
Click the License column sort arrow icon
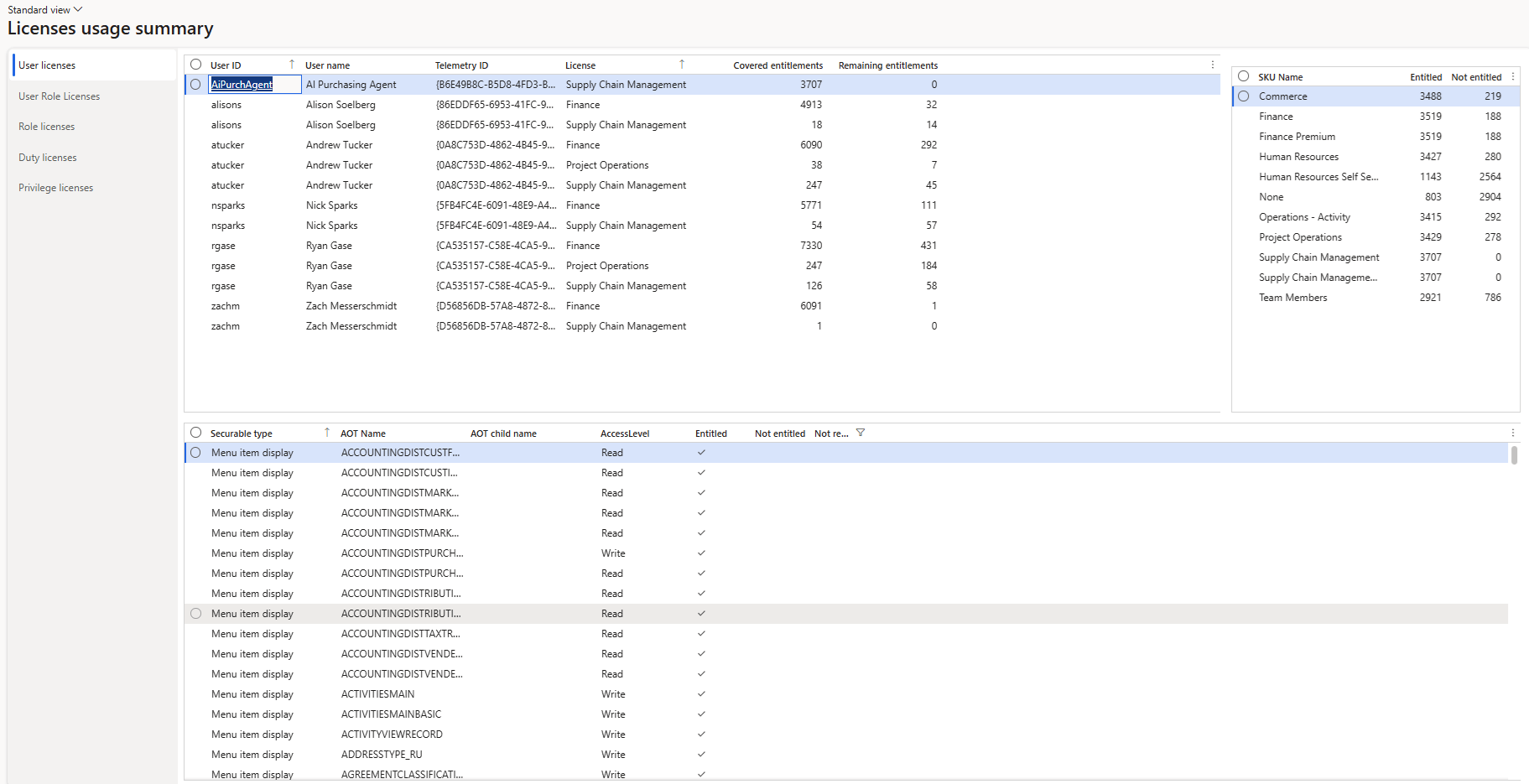682,65
